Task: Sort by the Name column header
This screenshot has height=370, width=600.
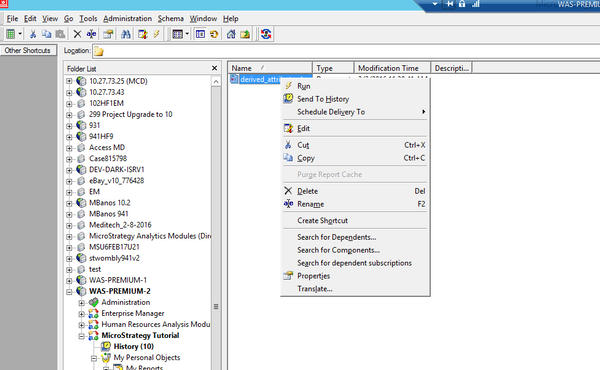Action: 270,68
